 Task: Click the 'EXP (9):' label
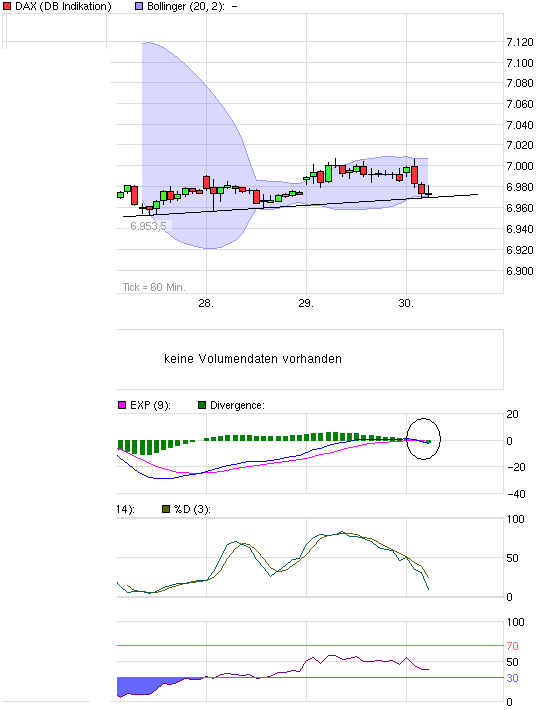point(150,405)
